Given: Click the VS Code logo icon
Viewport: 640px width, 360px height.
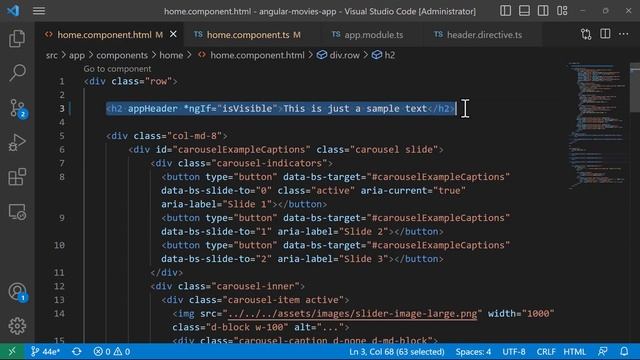Looking at the screenshot, I should (x=13, y=11).
